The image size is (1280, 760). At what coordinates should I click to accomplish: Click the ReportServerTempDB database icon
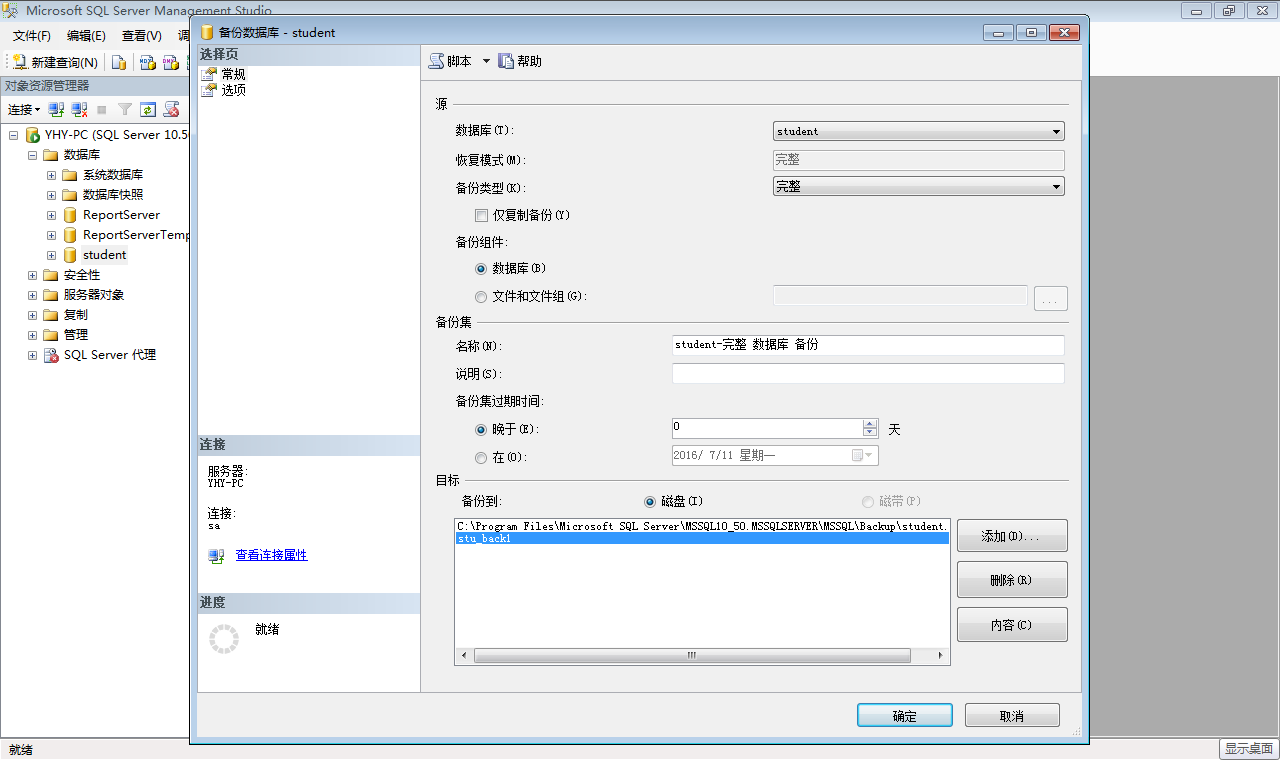(70, 235)
